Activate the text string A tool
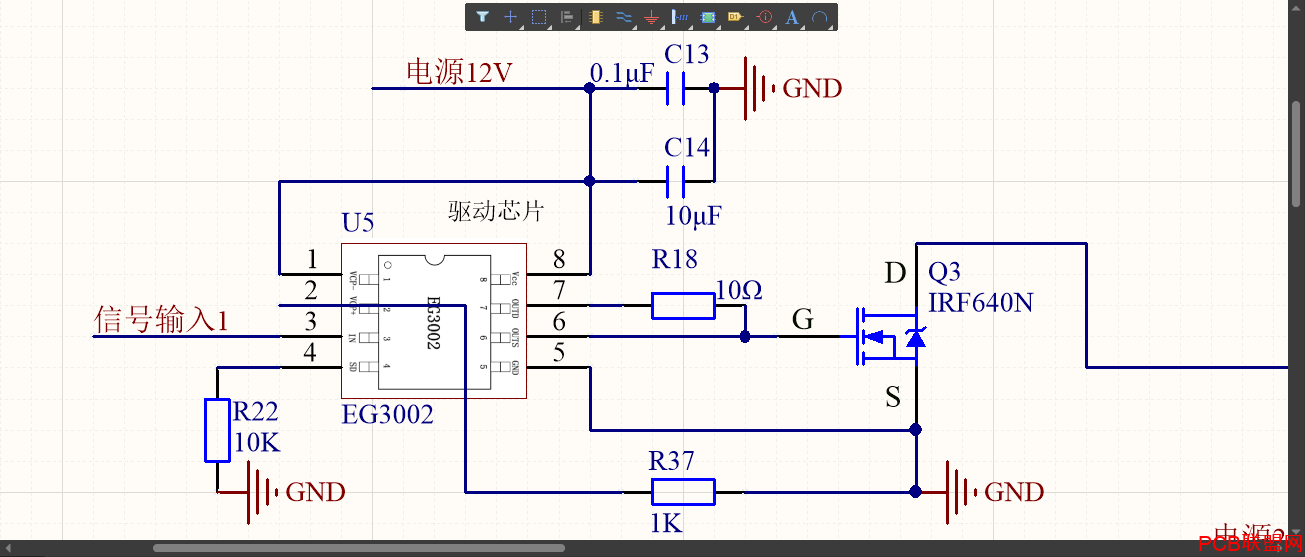The image size is (1305, 557). [x=792, y=17]
